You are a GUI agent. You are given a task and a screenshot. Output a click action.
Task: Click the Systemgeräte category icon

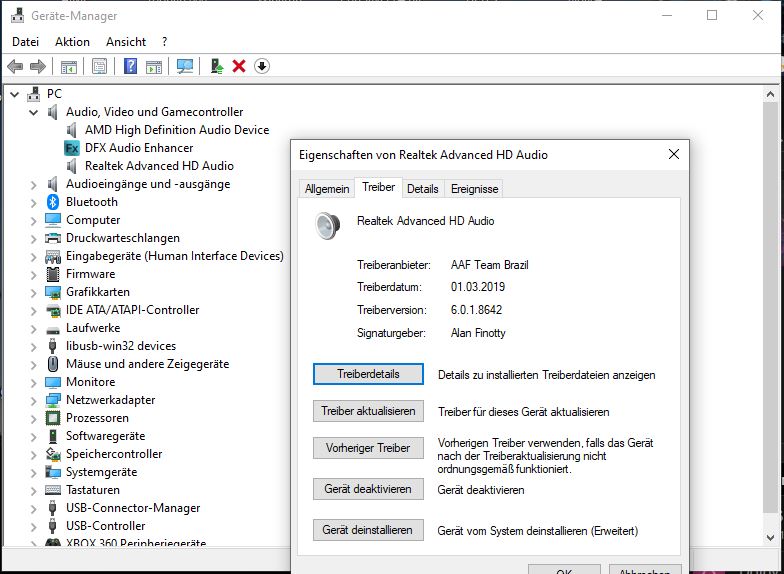coord(53,472)
